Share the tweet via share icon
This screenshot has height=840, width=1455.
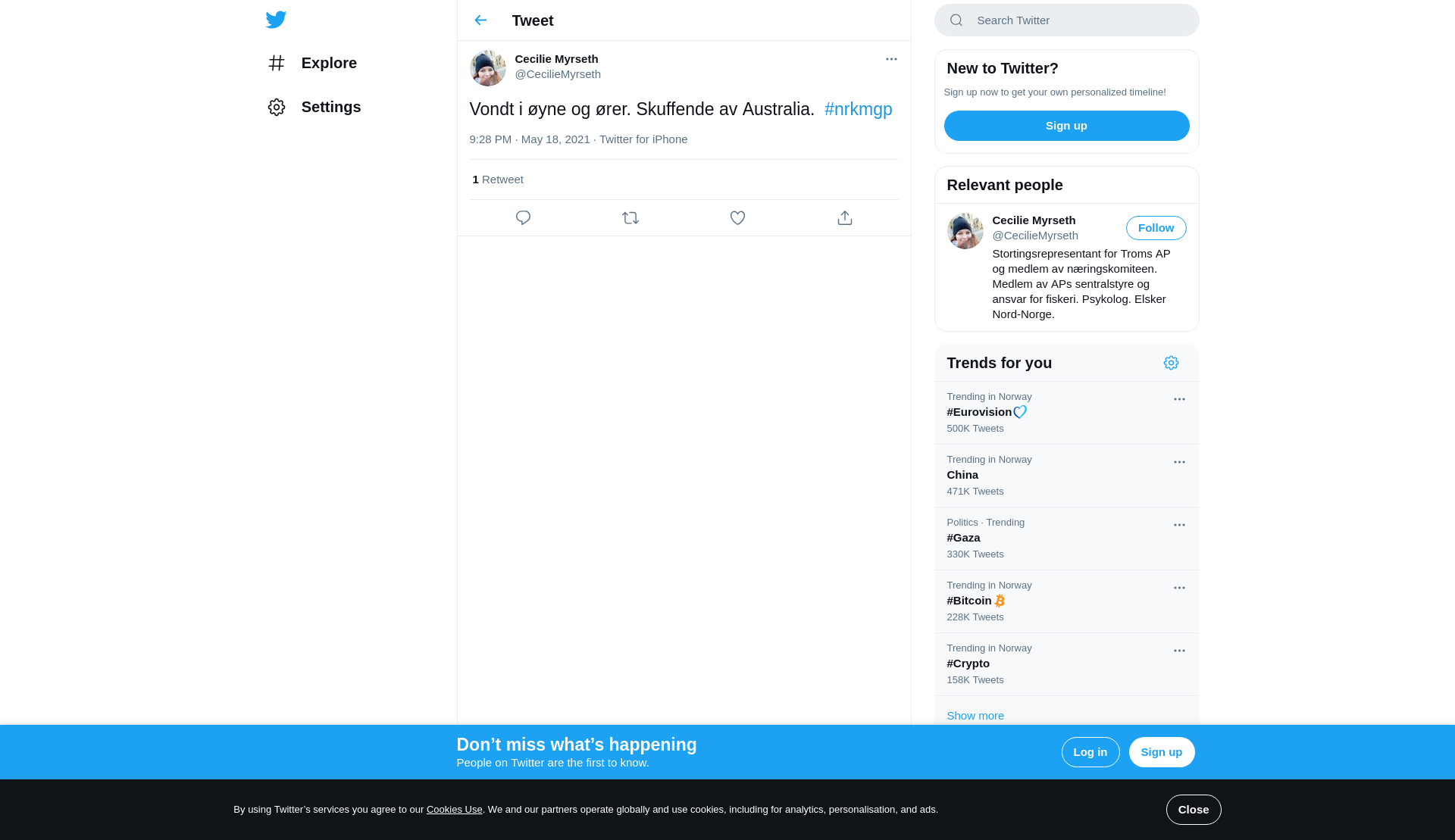pyautogui.click(x=845, y=218)
